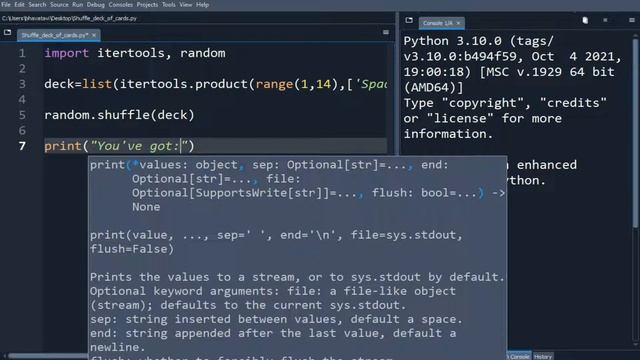Click the editor browse tabs icon

click(7, 32)
